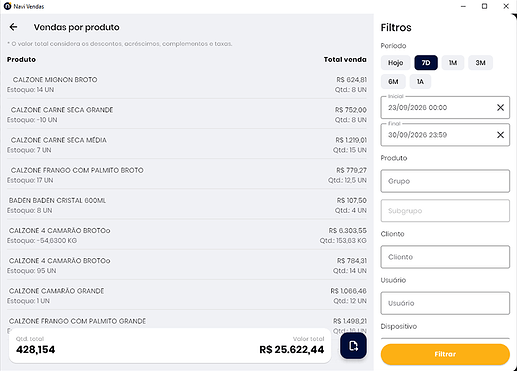Click the Total venda column header
517x371 pixels.
(x=345, y=59)
